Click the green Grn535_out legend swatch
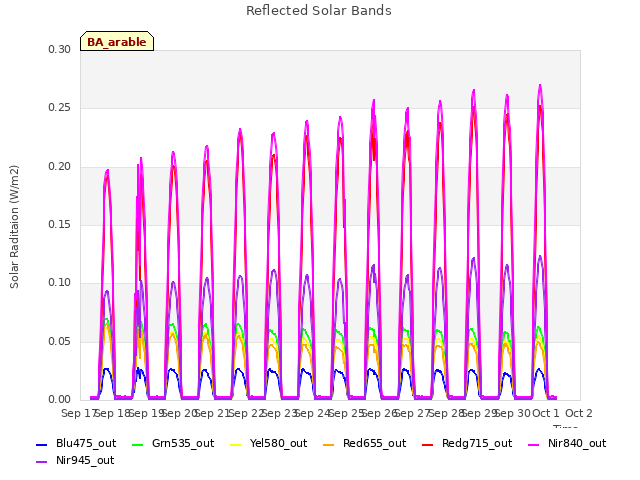The height and width of the screenshot is (480, 640). pos(138,444)
